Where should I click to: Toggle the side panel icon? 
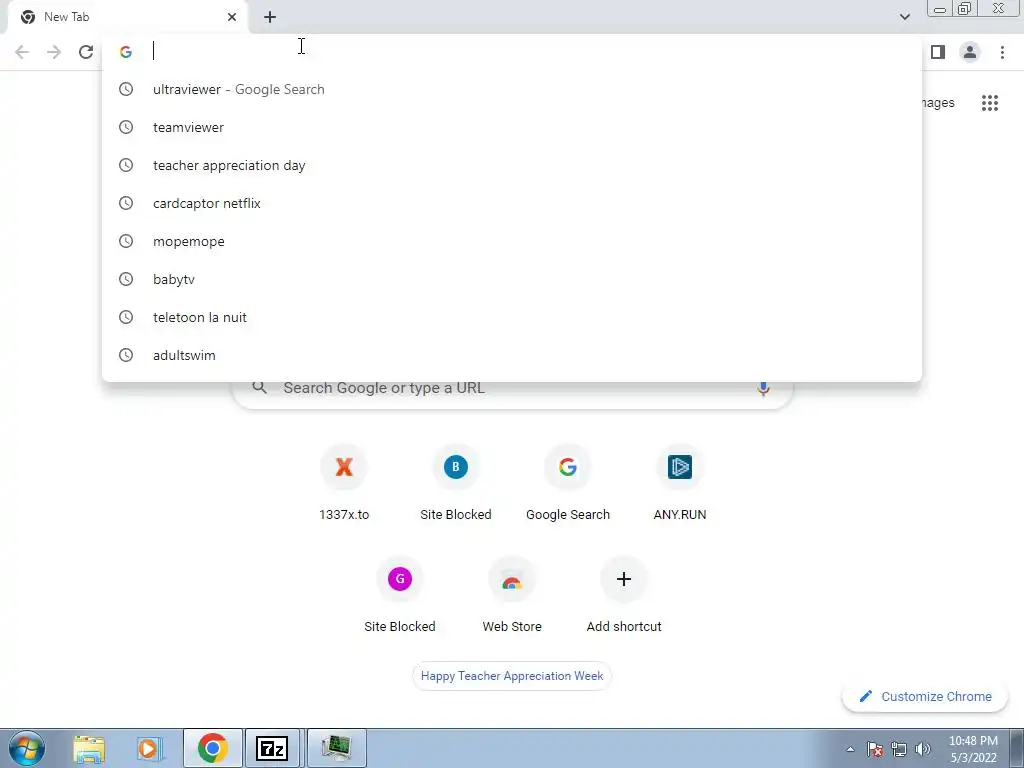coord(938,52)
